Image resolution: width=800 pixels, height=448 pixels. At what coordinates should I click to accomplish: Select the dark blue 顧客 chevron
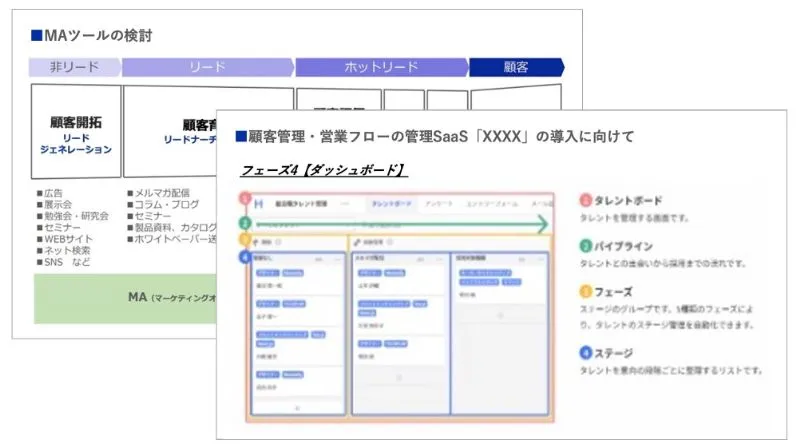(516, 67)
